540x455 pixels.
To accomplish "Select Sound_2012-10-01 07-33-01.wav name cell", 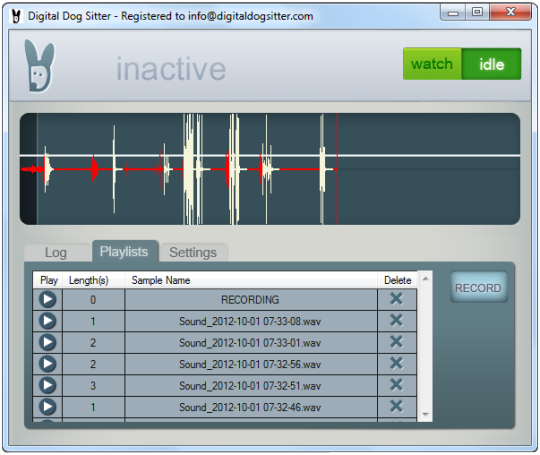I will (x=251, y=342).
